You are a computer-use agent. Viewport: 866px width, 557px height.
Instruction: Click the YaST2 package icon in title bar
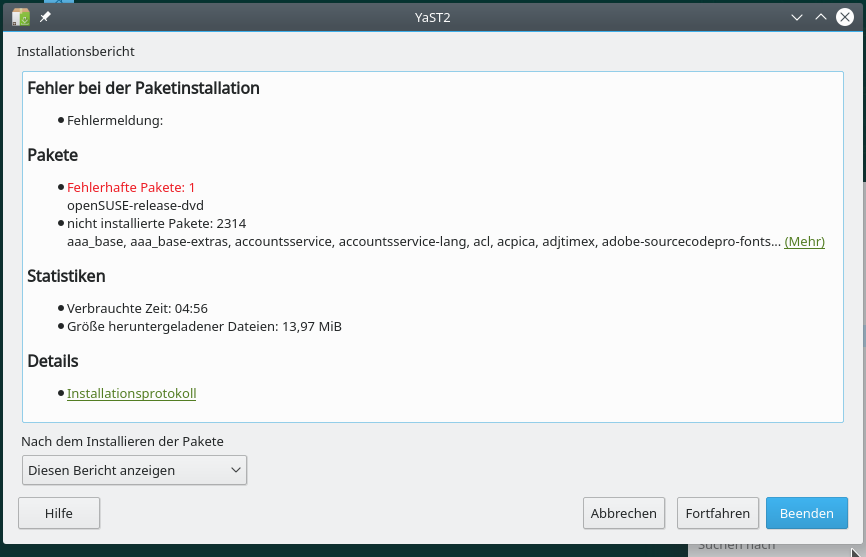pyautogui.click(x=21, y=17)
